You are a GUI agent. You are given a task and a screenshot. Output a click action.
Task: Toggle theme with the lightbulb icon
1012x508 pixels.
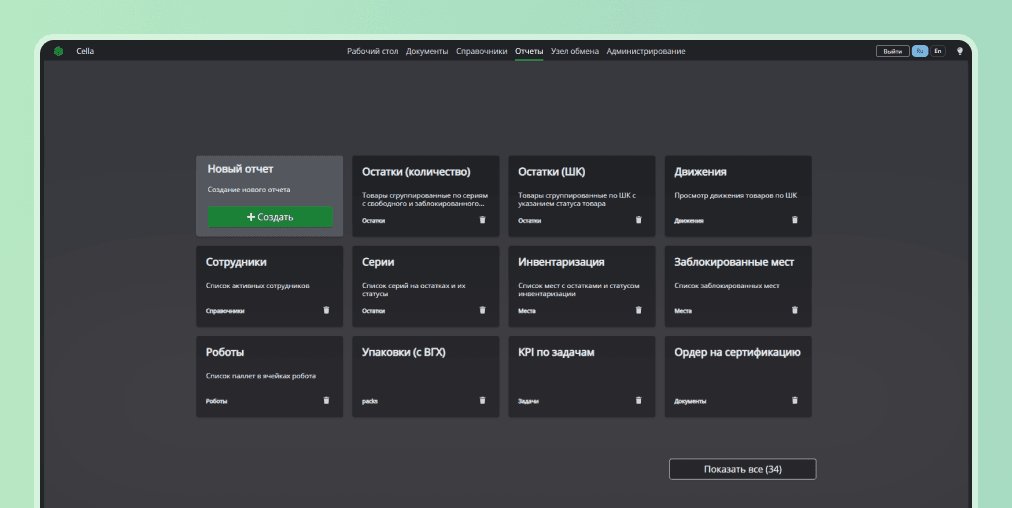tap(960, 51)
